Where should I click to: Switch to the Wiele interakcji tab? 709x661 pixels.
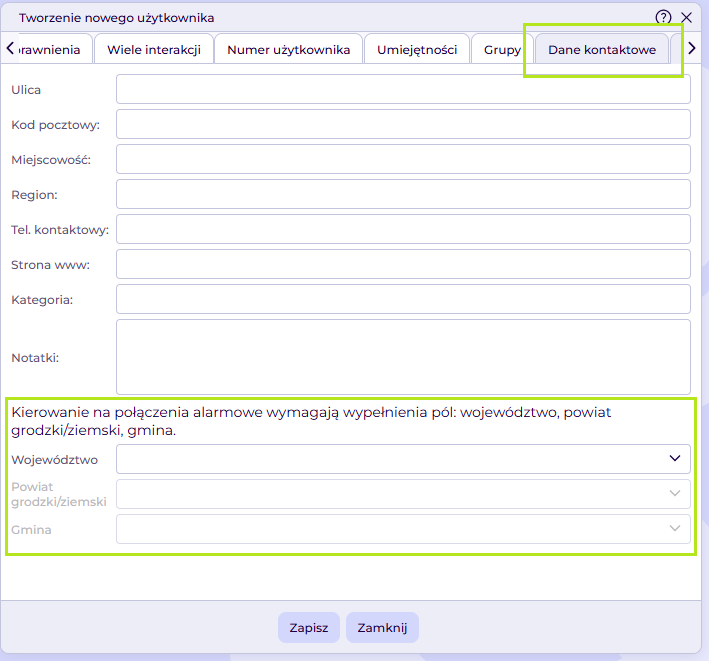[x=154, y=49]
